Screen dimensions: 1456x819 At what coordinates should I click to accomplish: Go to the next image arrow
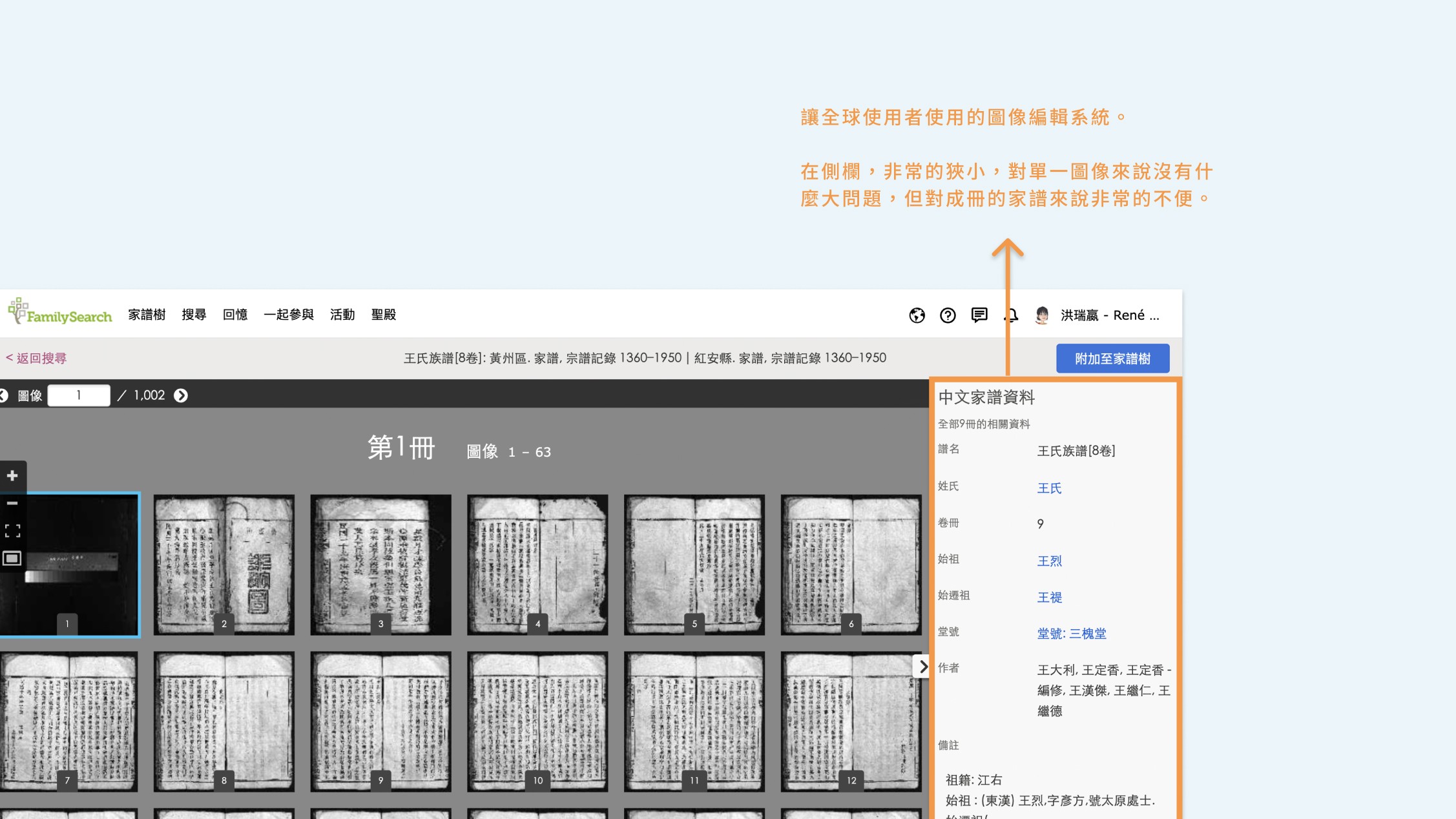[x=181, y=395]
